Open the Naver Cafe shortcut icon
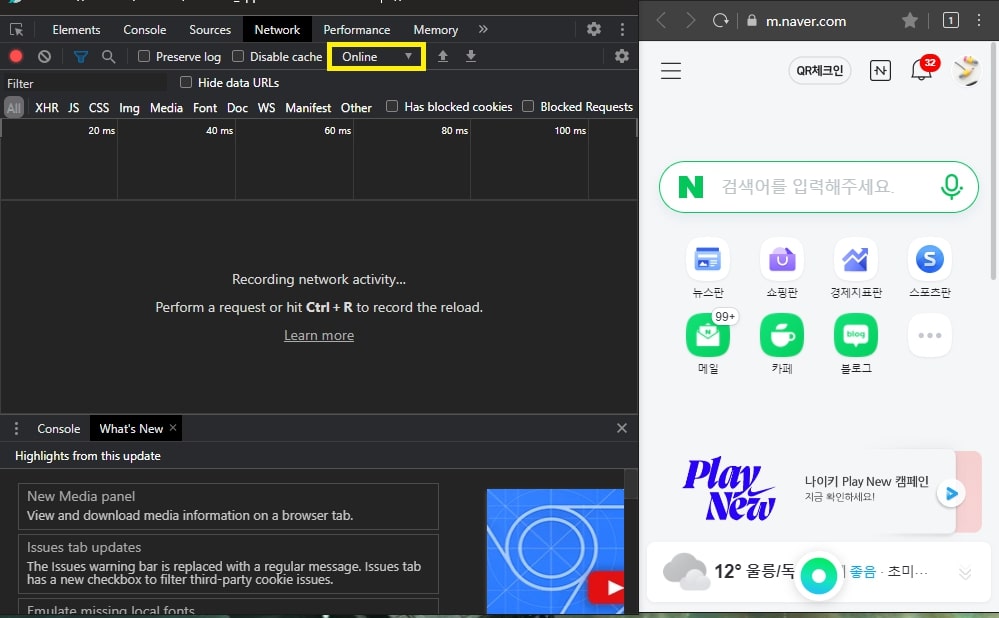This screenshot has height=618, width=999. click(x=781, y=336)
